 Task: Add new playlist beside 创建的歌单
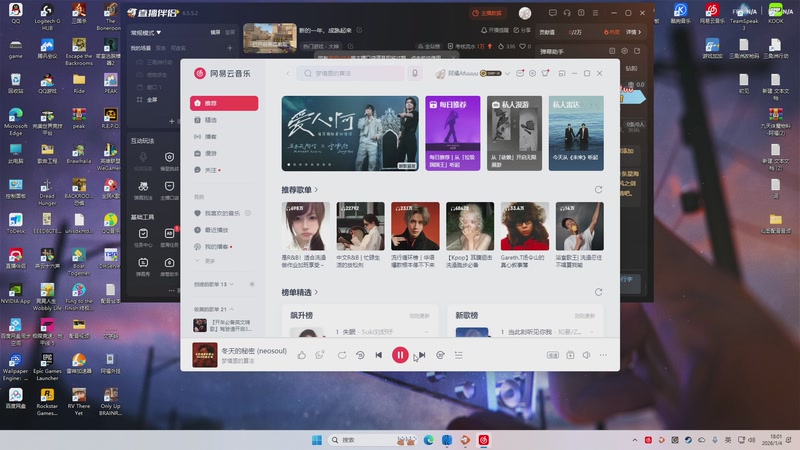[x=252, y=284]
